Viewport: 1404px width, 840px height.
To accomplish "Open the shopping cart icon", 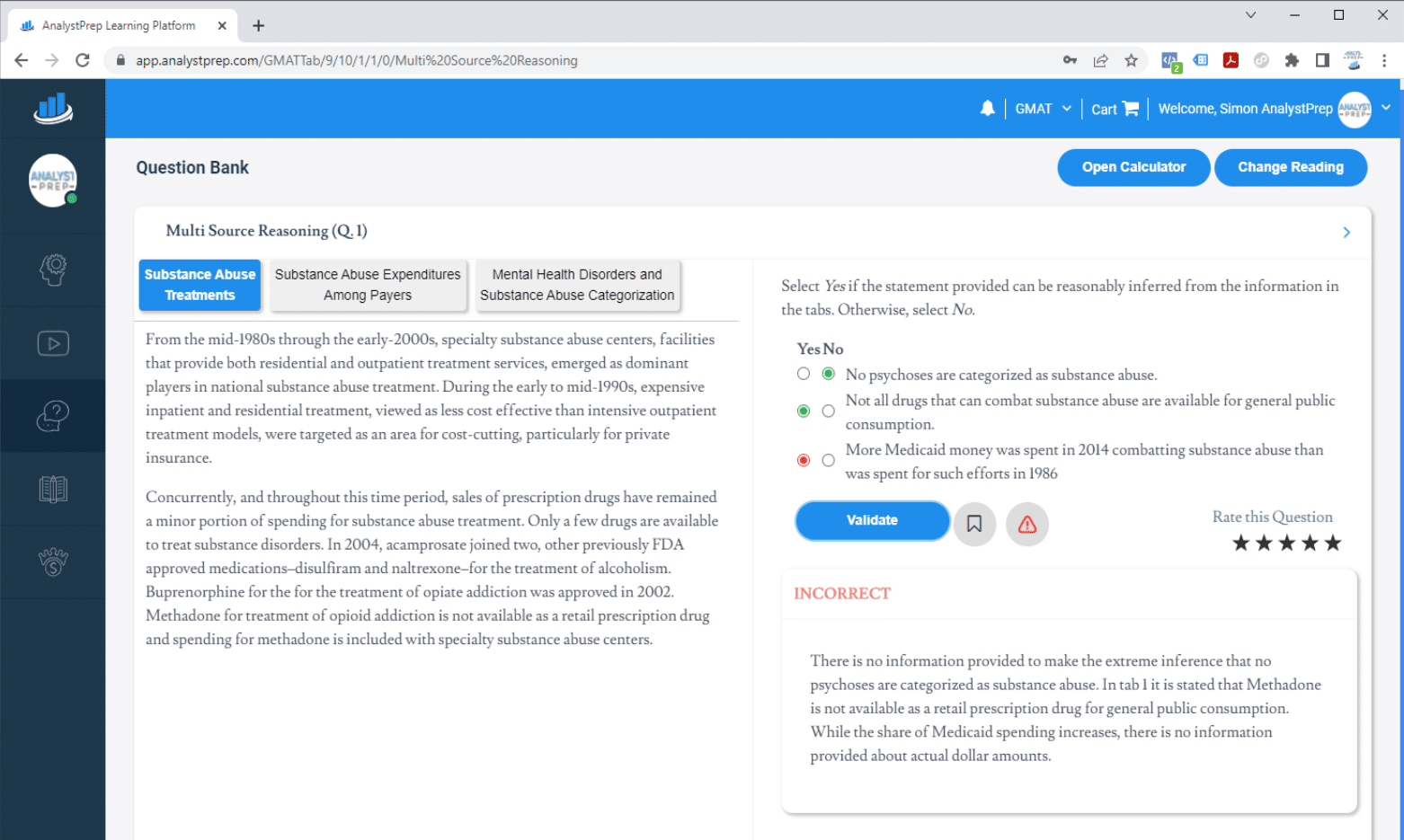I will point(1131,109).
